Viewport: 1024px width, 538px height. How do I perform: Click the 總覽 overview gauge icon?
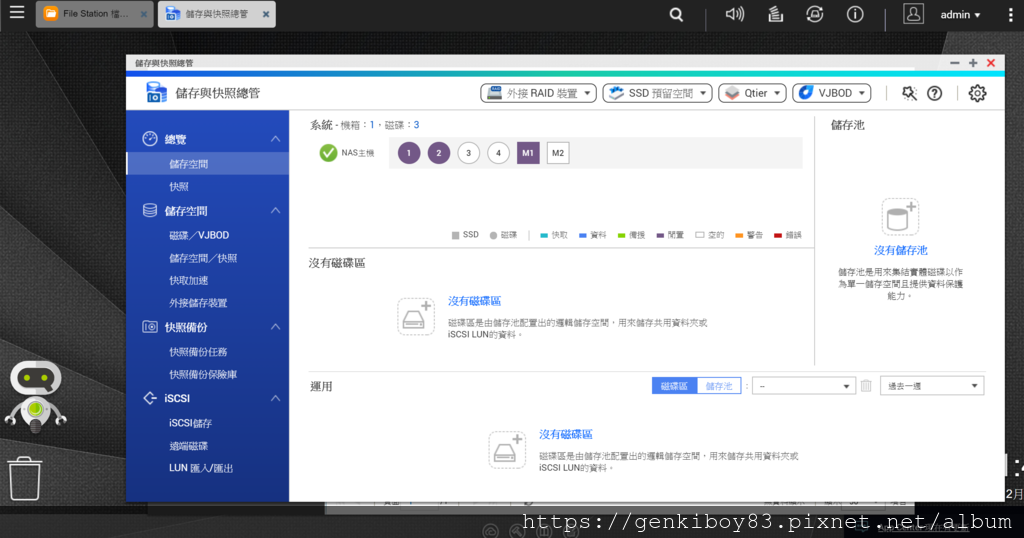pos(150,138)
